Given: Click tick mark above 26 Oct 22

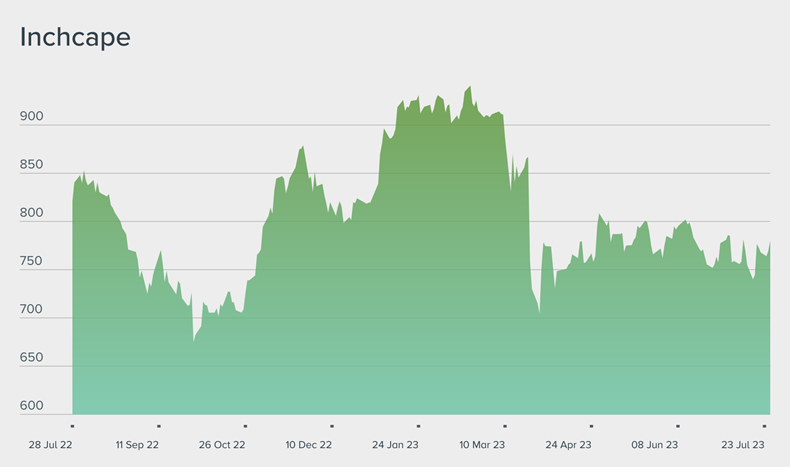Looking at the screenshot, I should (x=246, y=426).
